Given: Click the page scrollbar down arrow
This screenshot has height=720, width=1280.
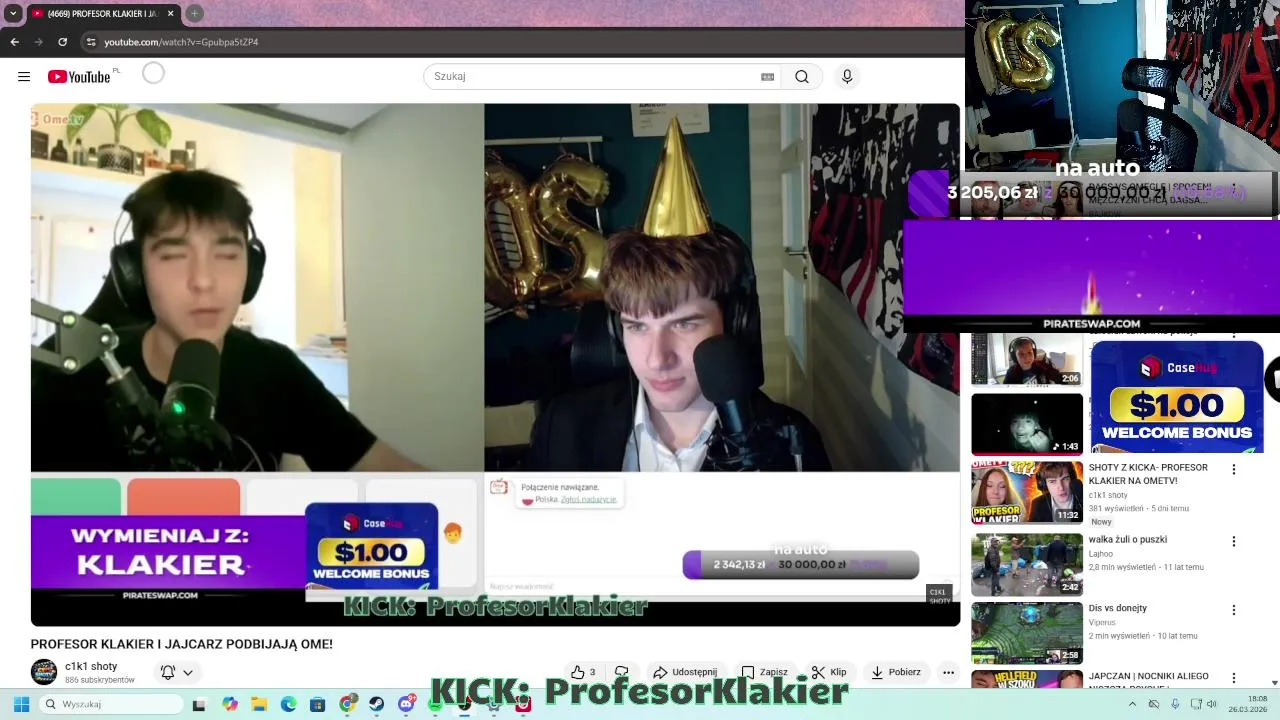Looking at the screenshot, I should point(1274,683).
